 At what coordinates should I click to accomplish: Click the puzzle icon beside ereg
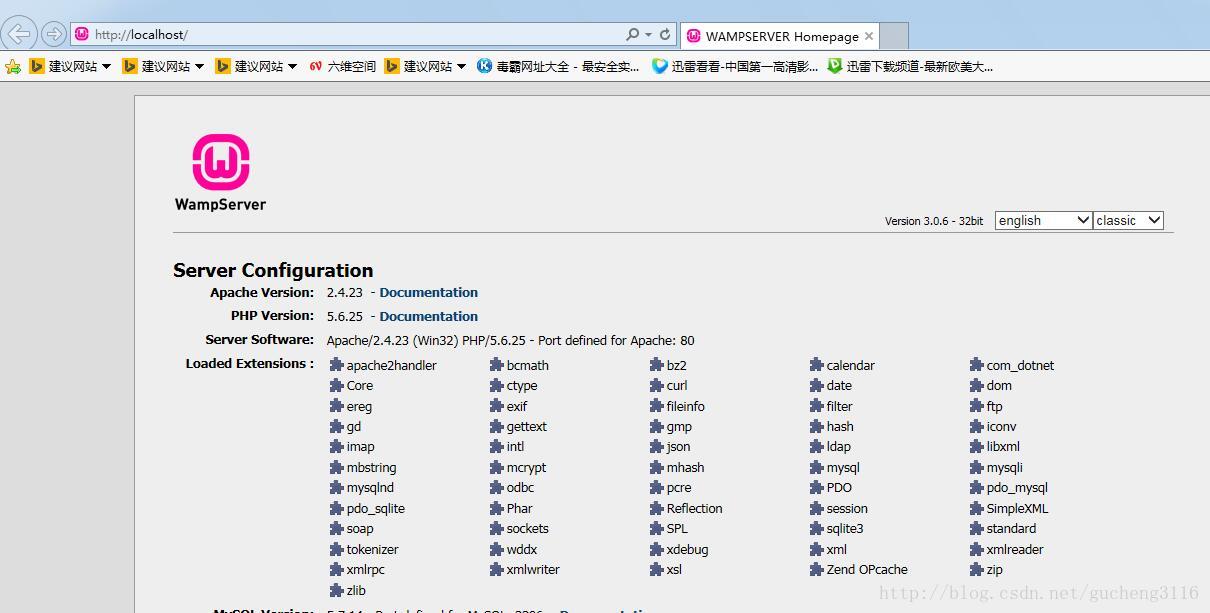pyautogui.click(x=337, y=406)
